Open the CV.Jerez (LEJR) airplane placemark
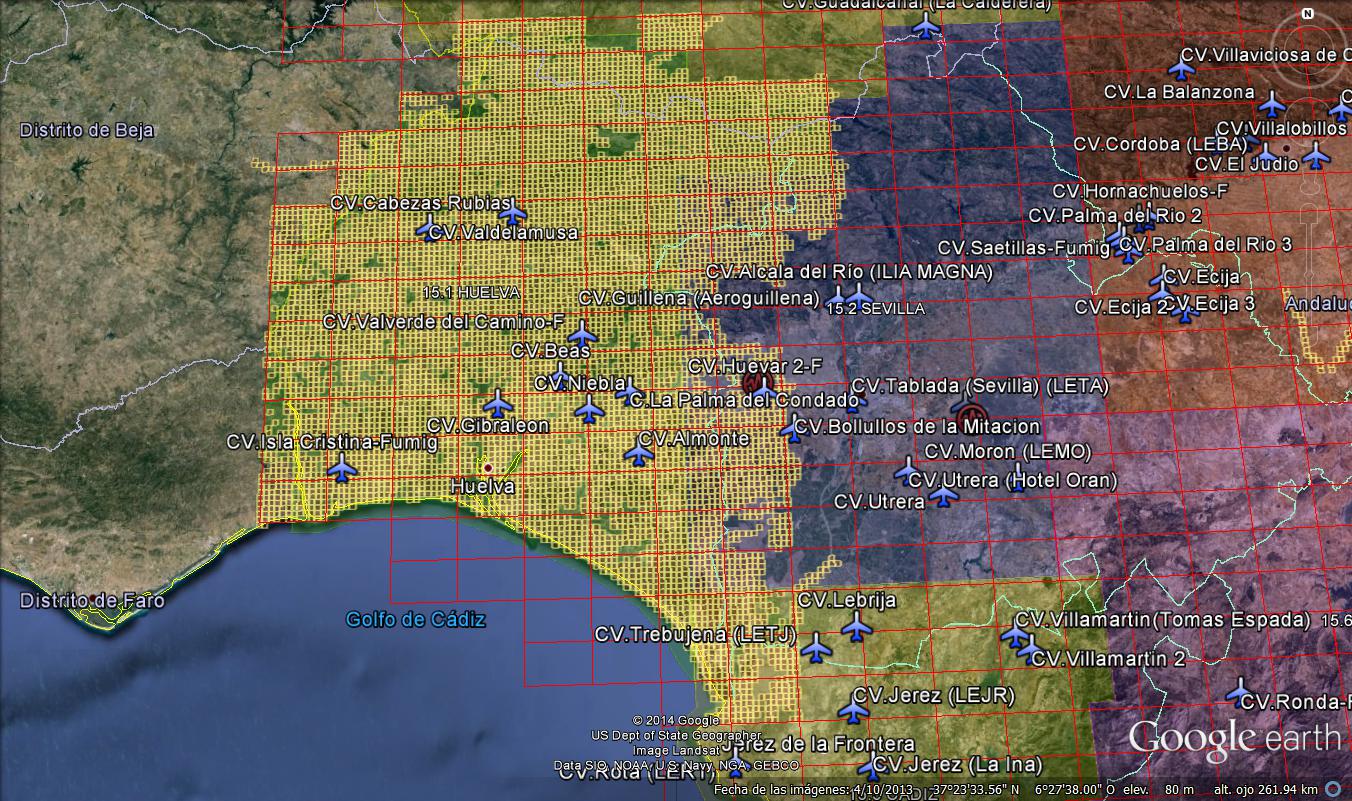 coord(853,710)
